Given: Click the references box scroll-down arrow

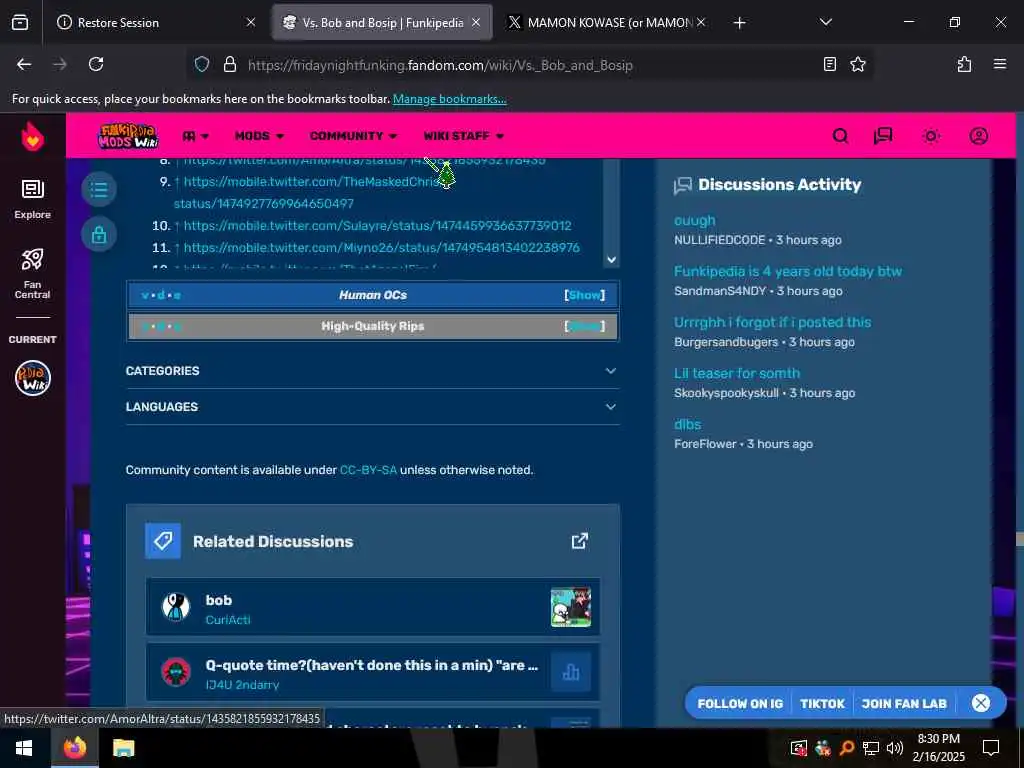Looking at the screenshot, I should click(611, 259).
